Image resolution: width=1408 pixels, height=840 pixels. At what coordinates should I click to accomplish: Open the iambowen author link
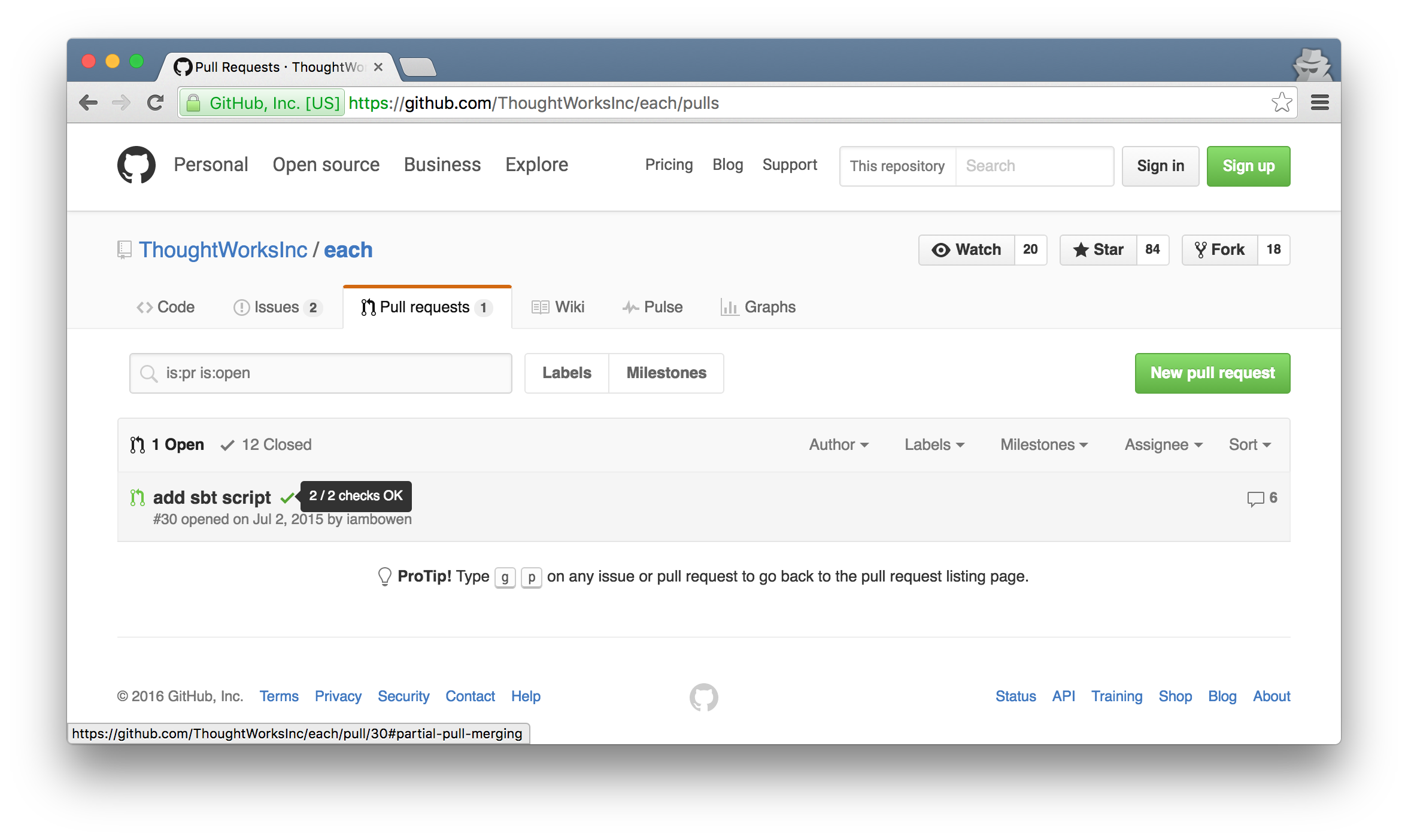(x=379, y=519)
